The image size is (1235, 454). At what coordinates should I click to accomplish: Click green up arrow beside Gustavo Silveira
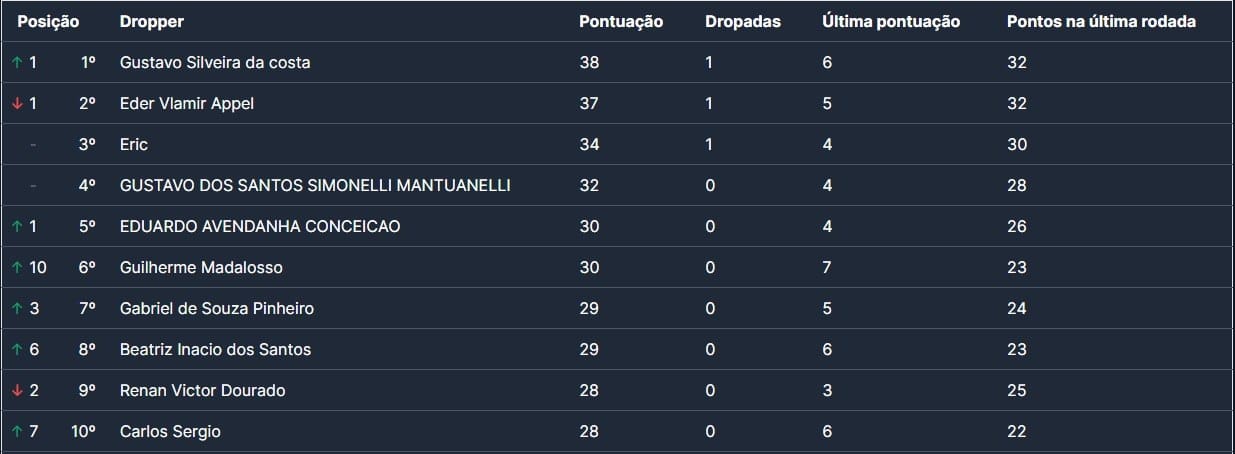pyautogui.click(x=16, y=63)
